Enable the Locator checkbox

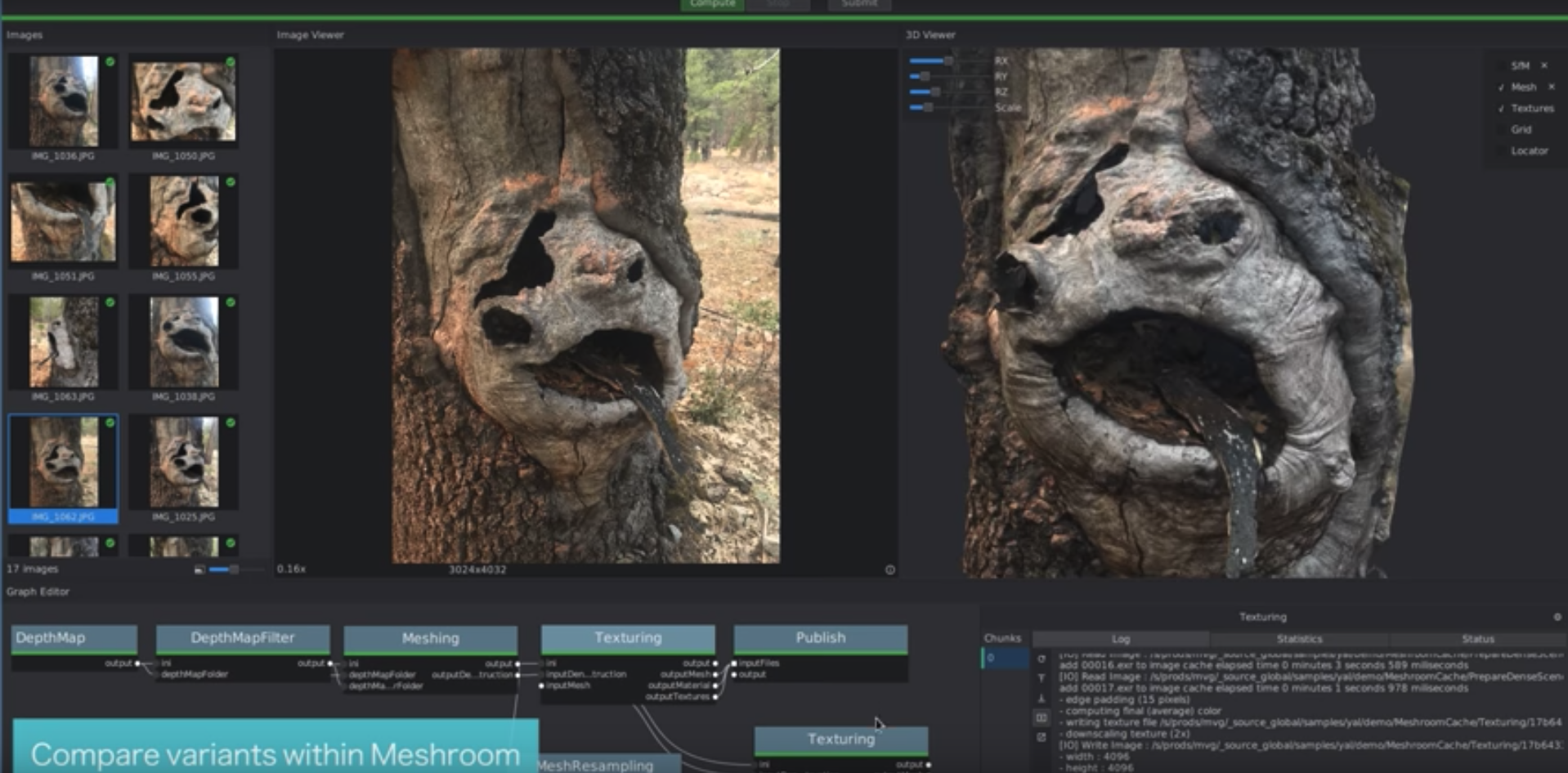[x=1501, y=150]
